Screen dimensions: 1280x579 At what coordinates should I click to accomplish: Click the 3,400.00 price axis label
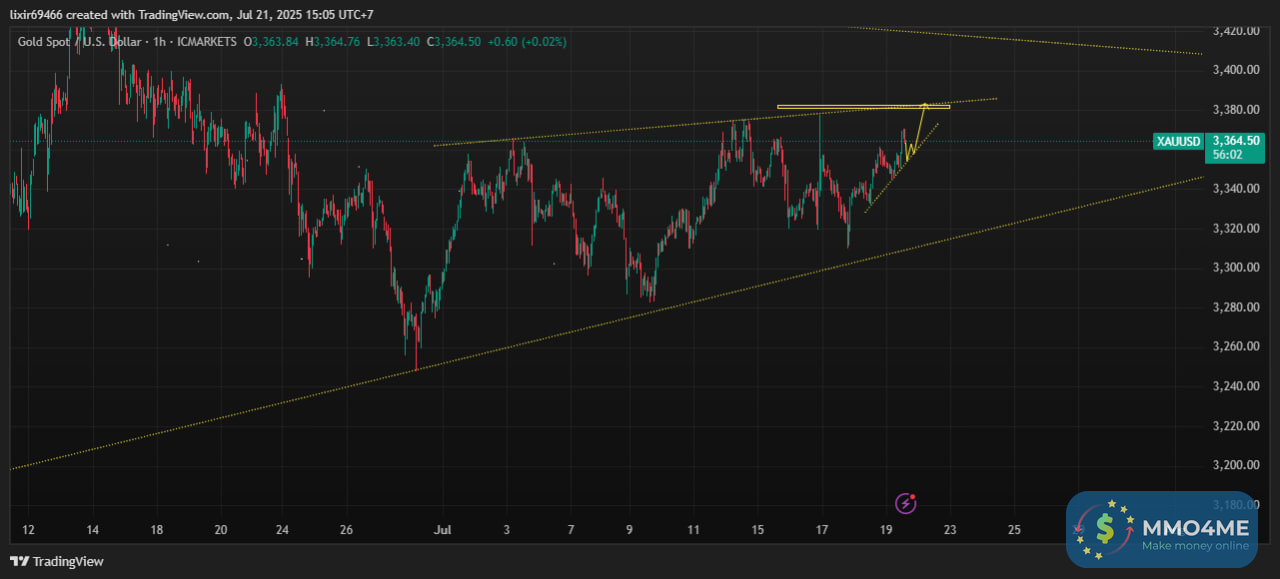pyautogui.click(x=1236, y=70)
